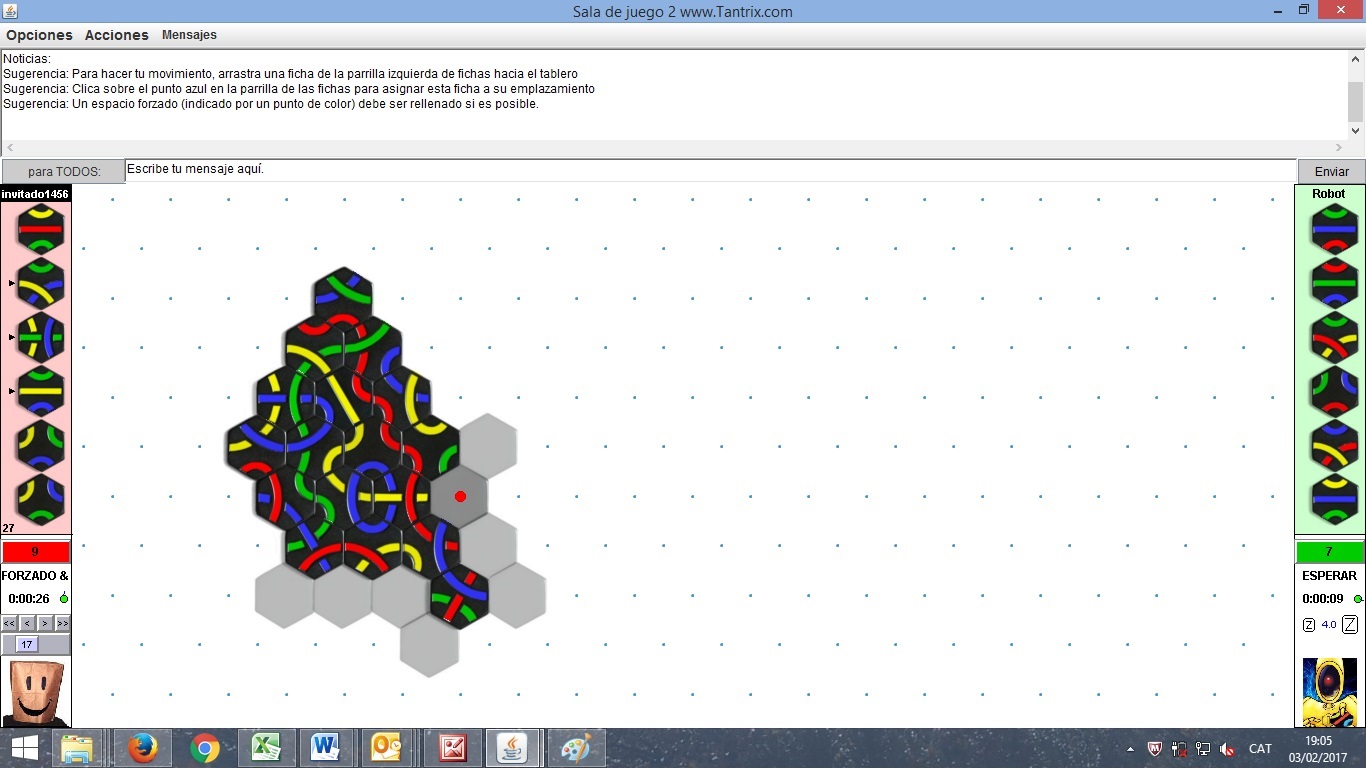Open Google Chrome from the taskbar
Screen dimensions: 1366x772
point(205,748)
